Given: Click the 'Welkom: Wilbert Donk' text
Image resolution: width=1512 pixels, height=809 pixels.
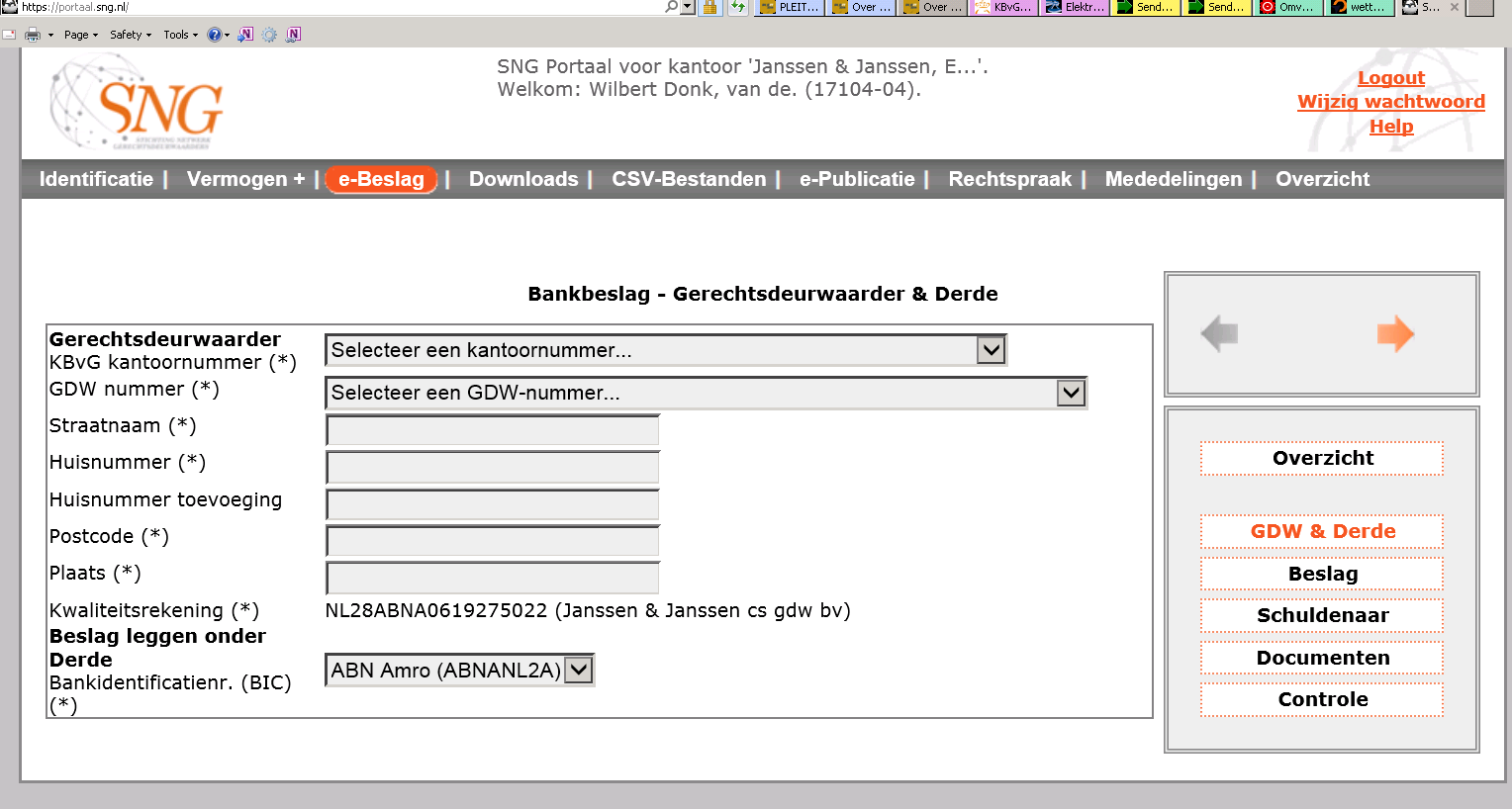Looking at the screenshot, I should point(709,89).
